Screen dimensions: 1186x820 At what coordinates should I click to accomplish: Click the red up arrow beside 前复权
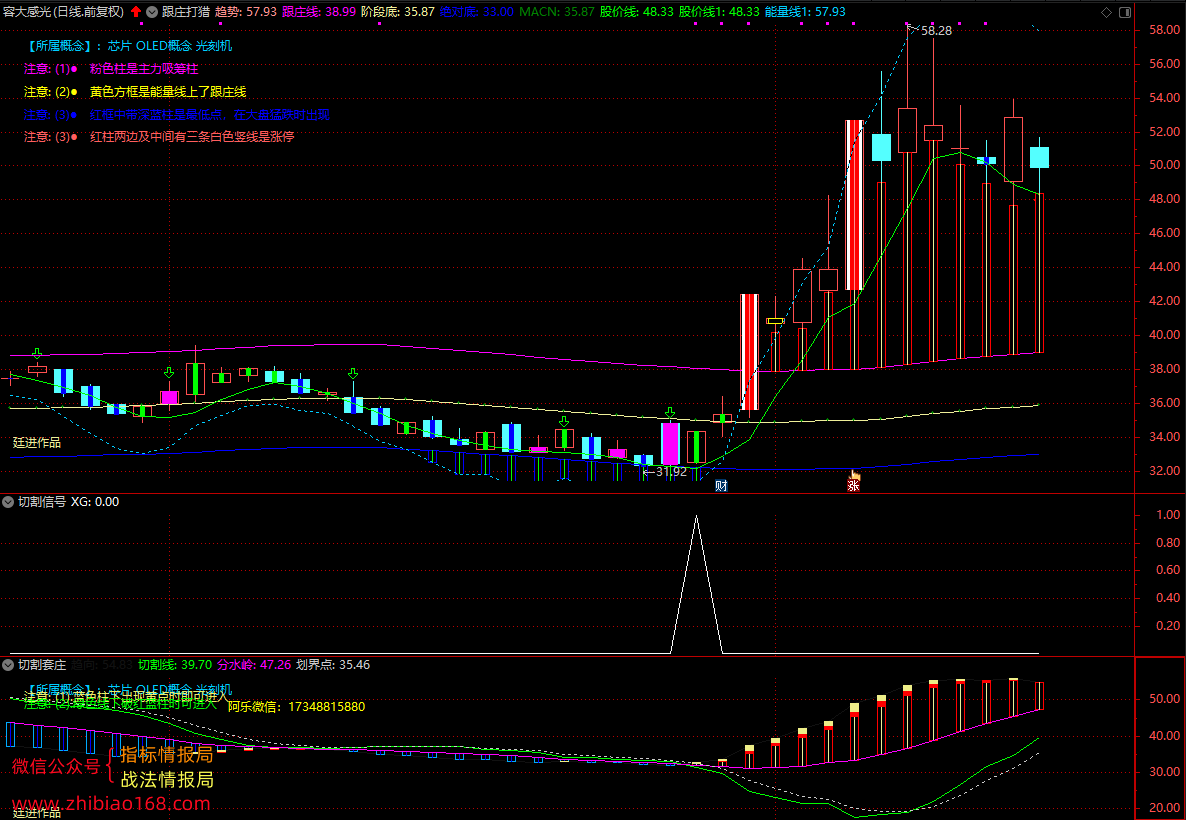click(x=136, y=12)
